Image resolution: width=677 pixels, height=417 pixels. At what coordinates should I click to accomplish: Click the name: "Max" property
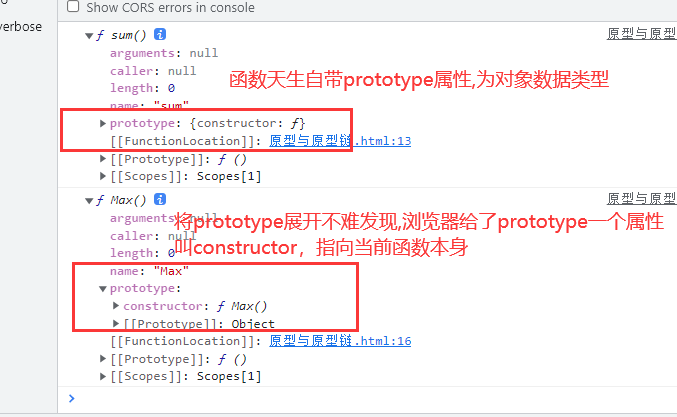149,271
